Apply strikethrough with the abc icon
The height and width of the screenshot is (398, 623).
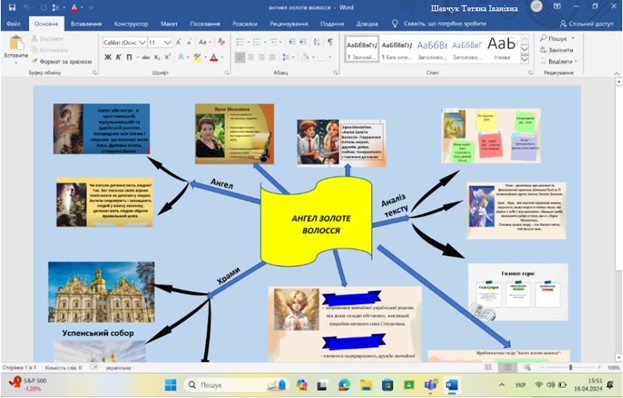coord(146,58)
